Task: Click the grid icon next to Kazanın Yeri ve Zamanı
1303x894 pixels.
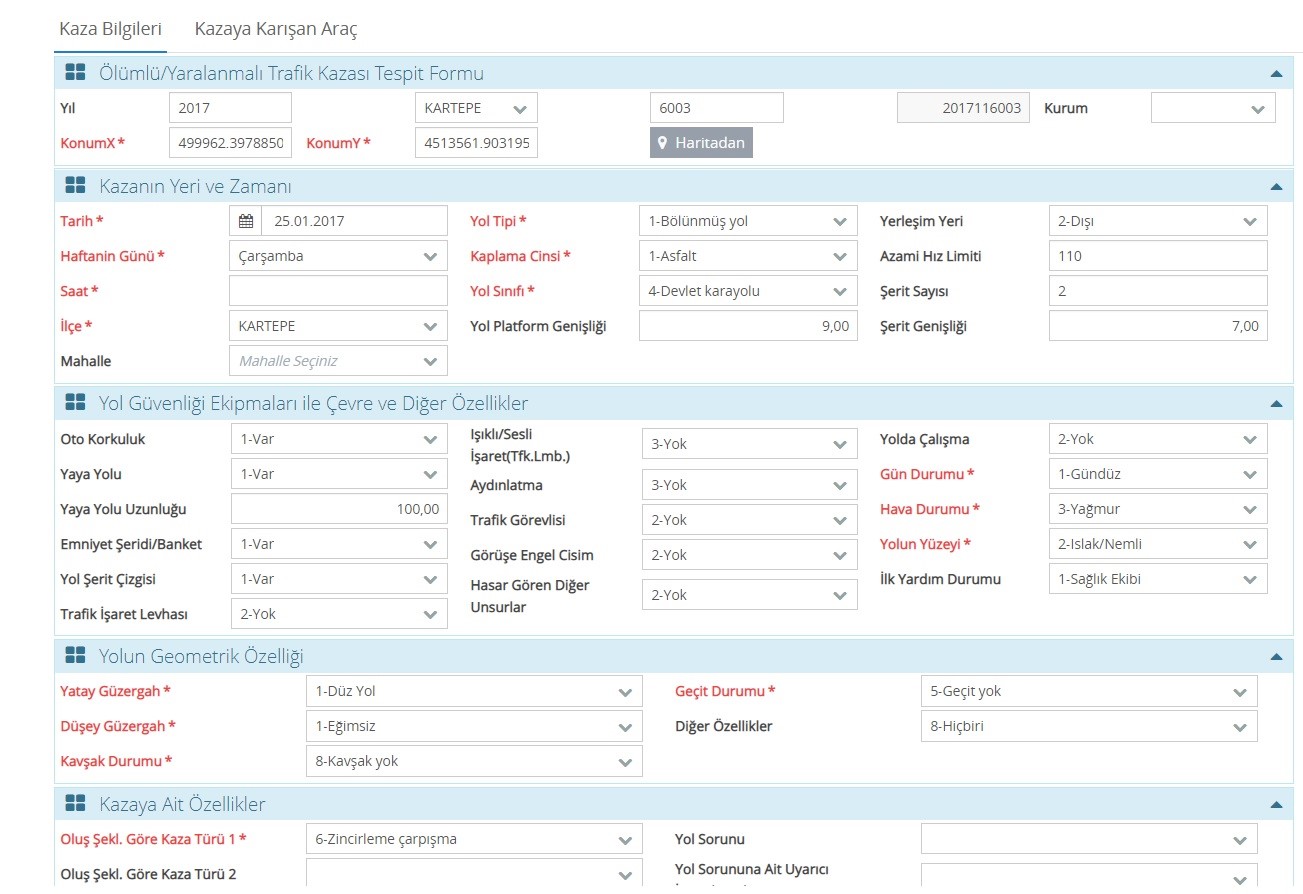Action: 75,186
